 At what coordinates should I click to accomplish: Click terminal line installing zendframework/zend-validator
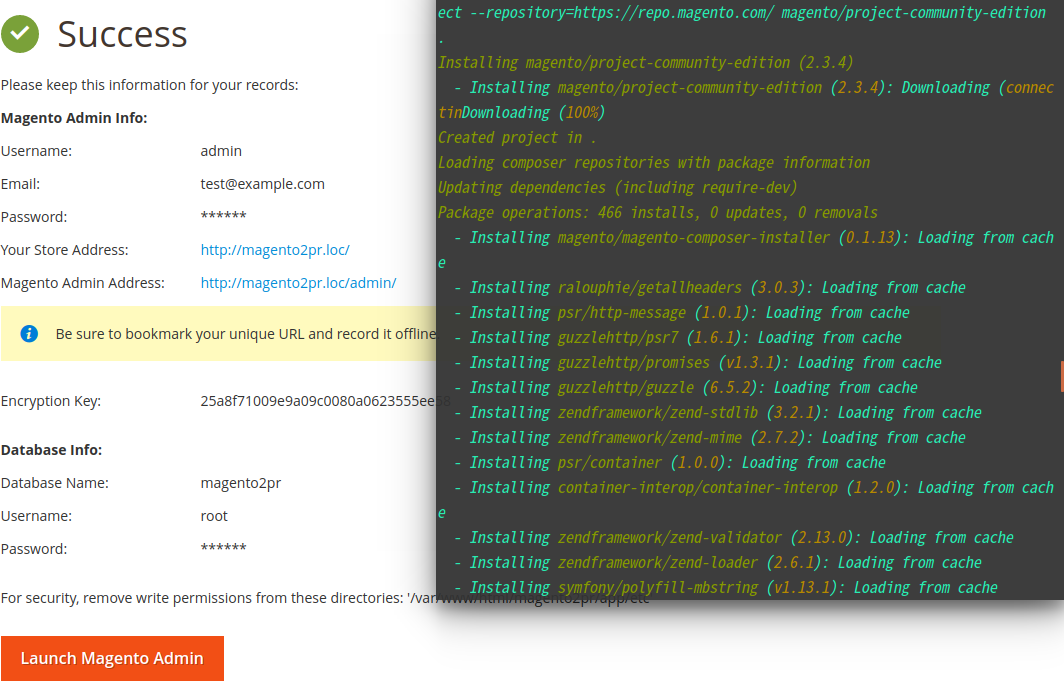[734, 538]
